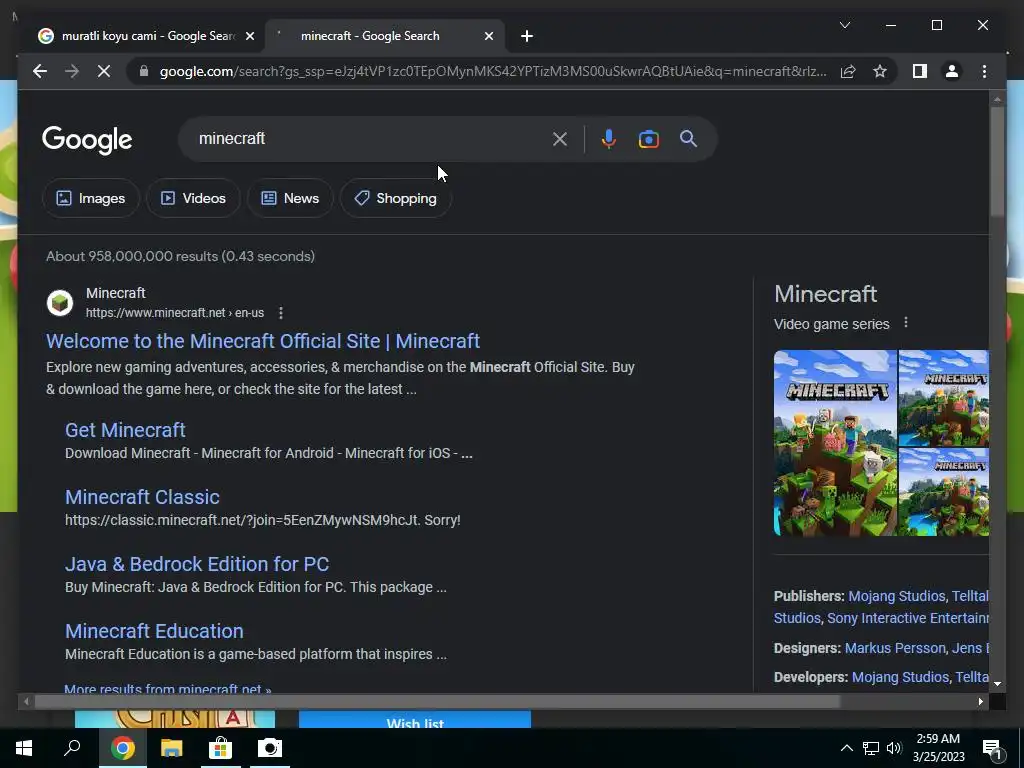Viewport: 1024px width, 768px height.
Task: Open Welcome to the Minecraft Official Site link
Action: (x=263, y=341)
